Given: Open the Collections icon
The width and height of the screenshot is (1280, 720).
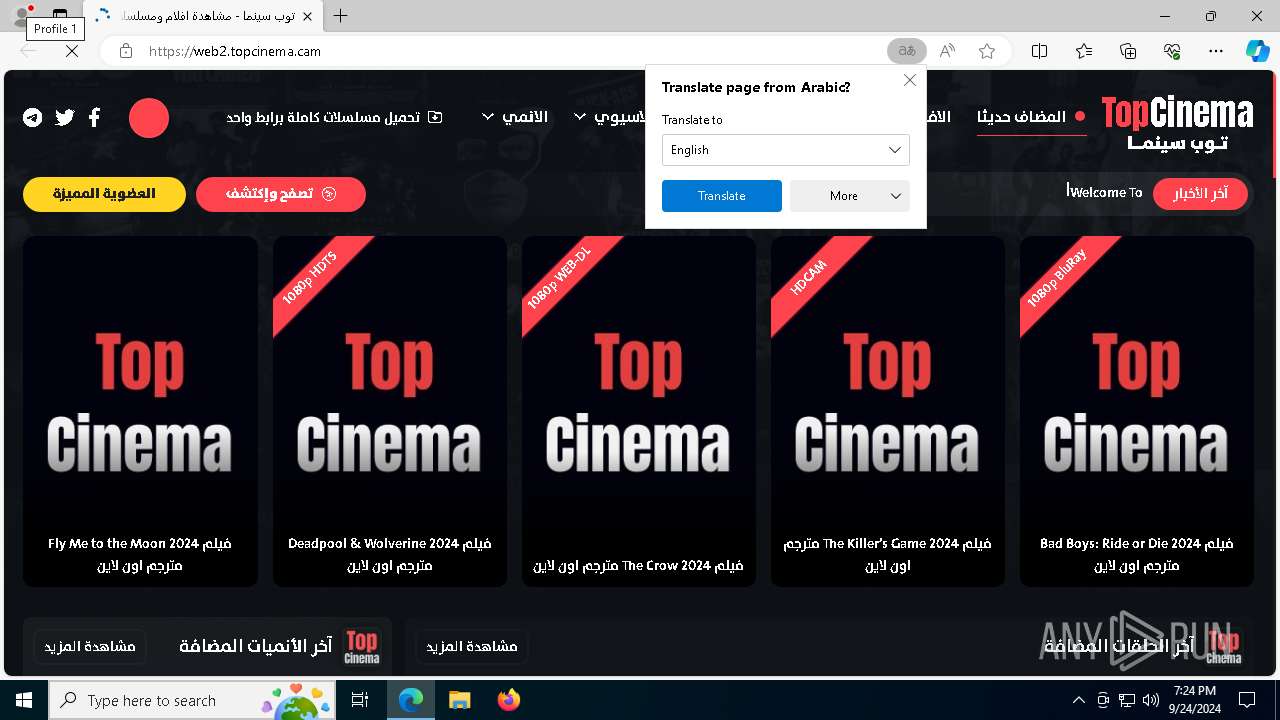Looking at the screenshot, I should [x=1128, y=51].
